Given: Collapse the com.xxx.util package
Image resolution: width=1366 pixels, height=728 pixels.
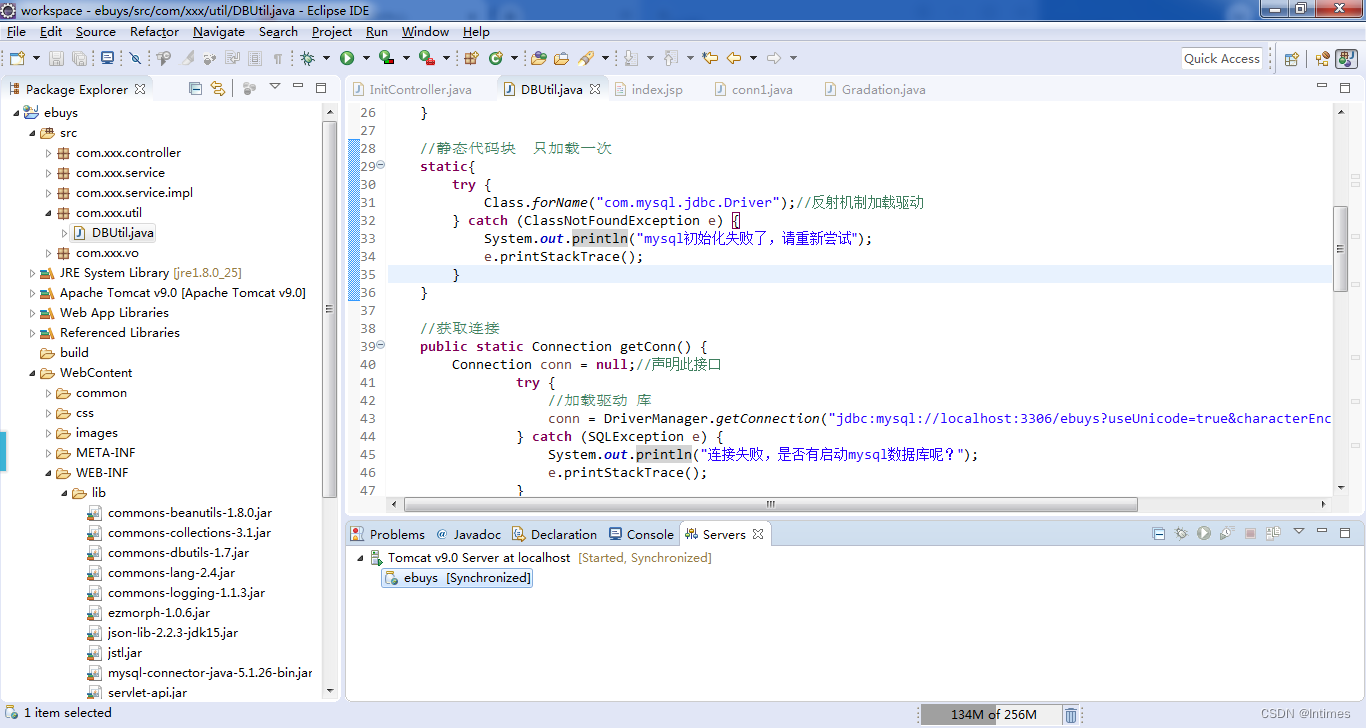Looking at the screenshot, I should coord(48,213).
